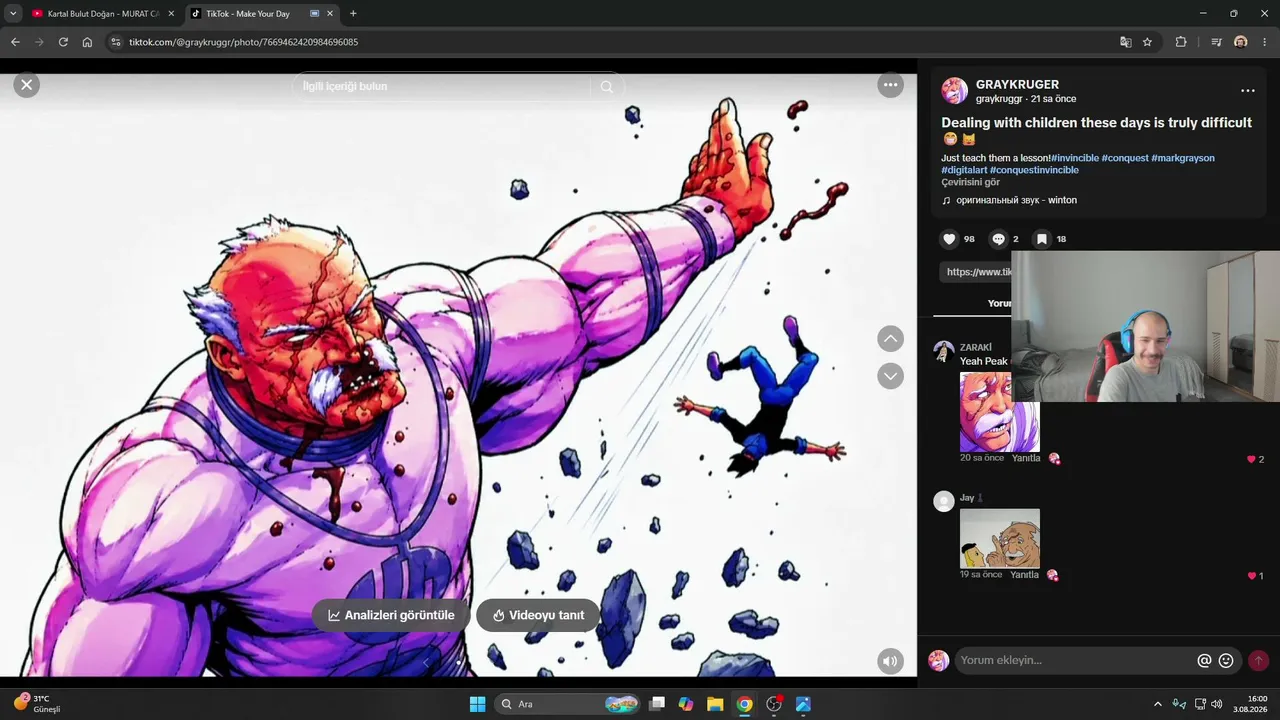Go to the browser home page
This screenshot has height=720, width=1280.
(x=87, y=42)
